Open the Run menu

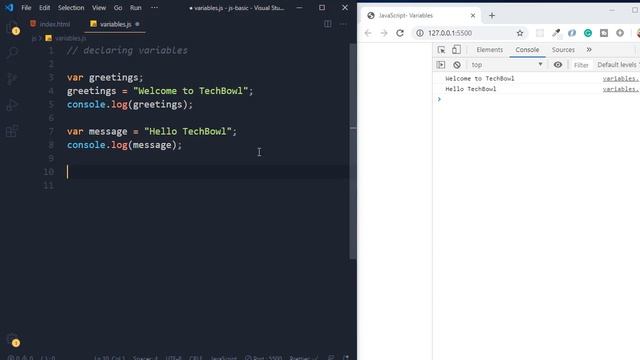coord(136,7)
